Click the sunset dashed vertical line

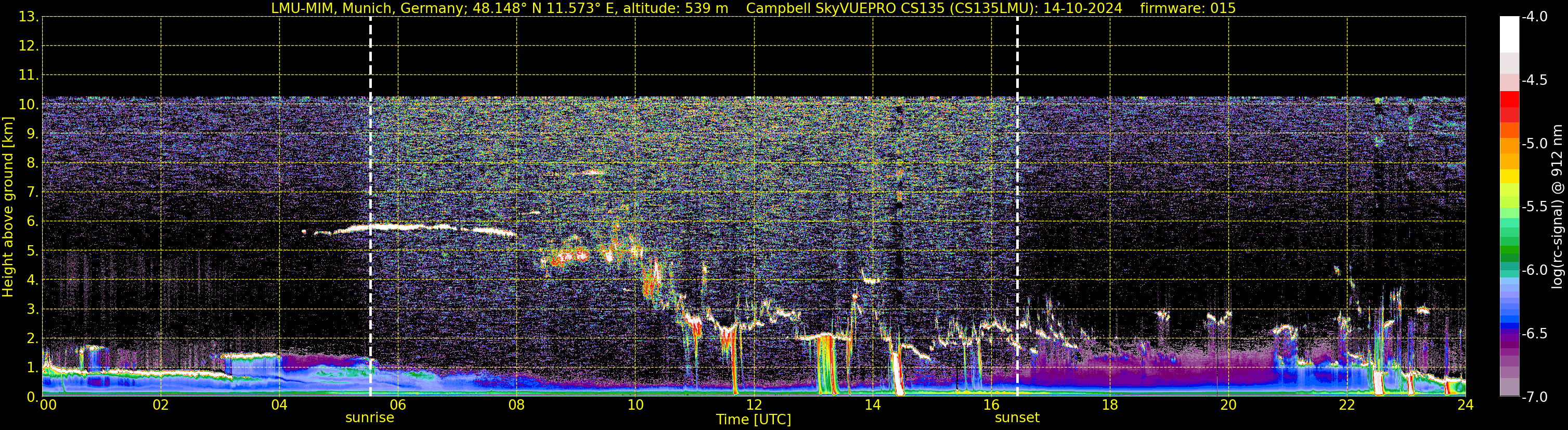pyautogui.click(x=1017, y=207)
